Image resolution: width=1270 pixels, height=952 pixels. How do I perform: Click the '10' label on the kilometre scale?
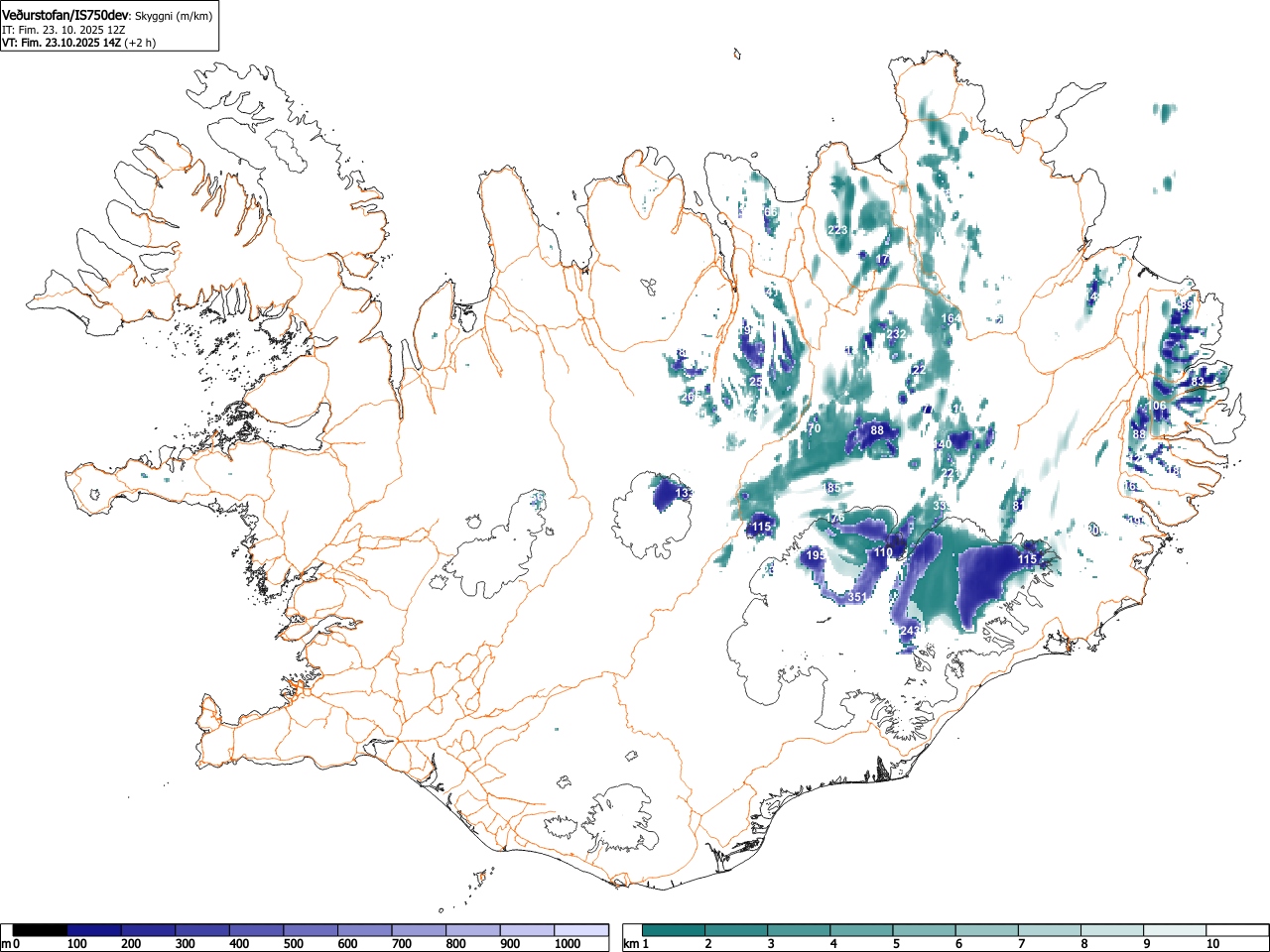(1212, 944)
